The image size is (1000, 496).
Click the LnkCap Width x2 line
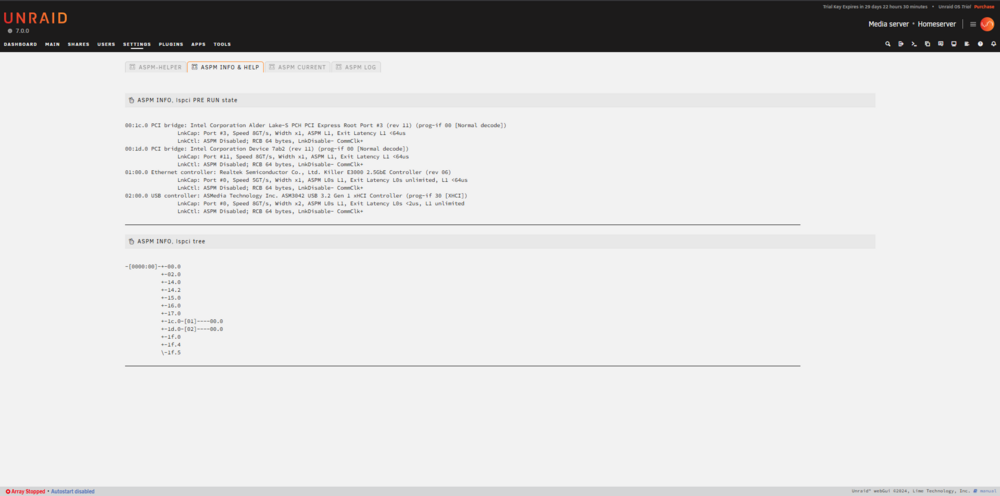(321, 203)
